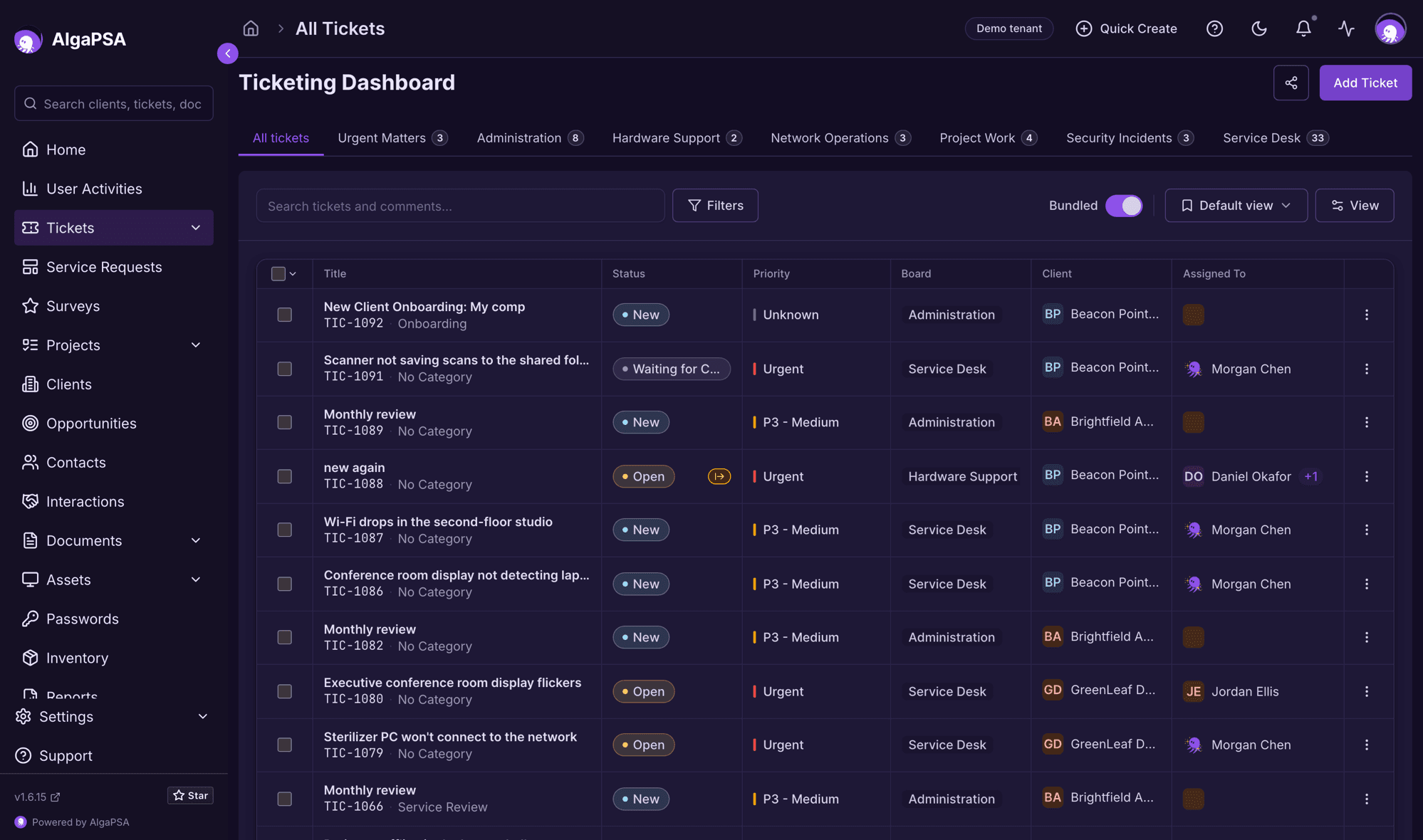Open Surveys from the sidebar

click(114, 306)
